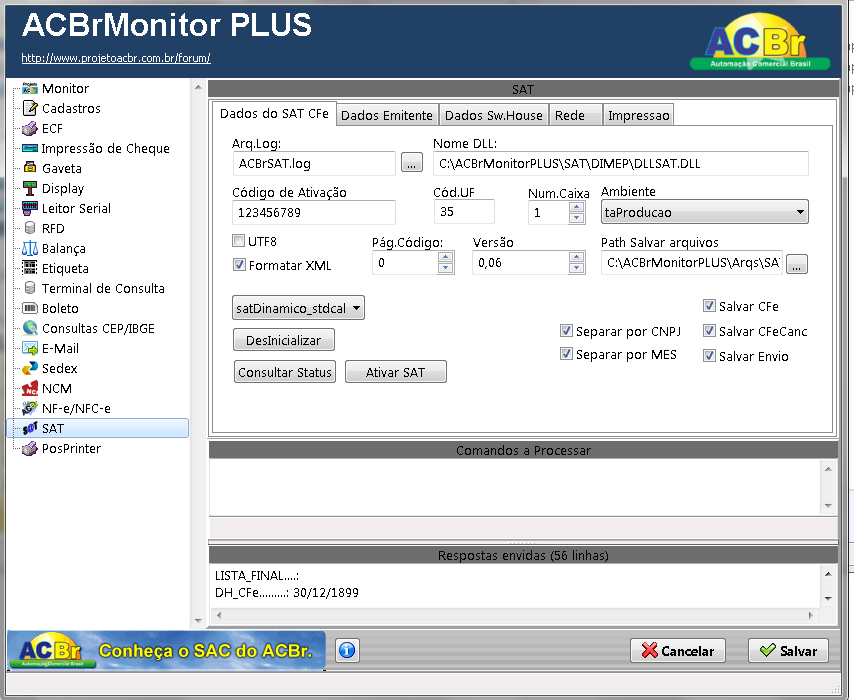Image resolution: width=854 pixels, height=700 pixels.
Task: Click the sidebar scroll-down arrow
Action: (x=198, y=620)
